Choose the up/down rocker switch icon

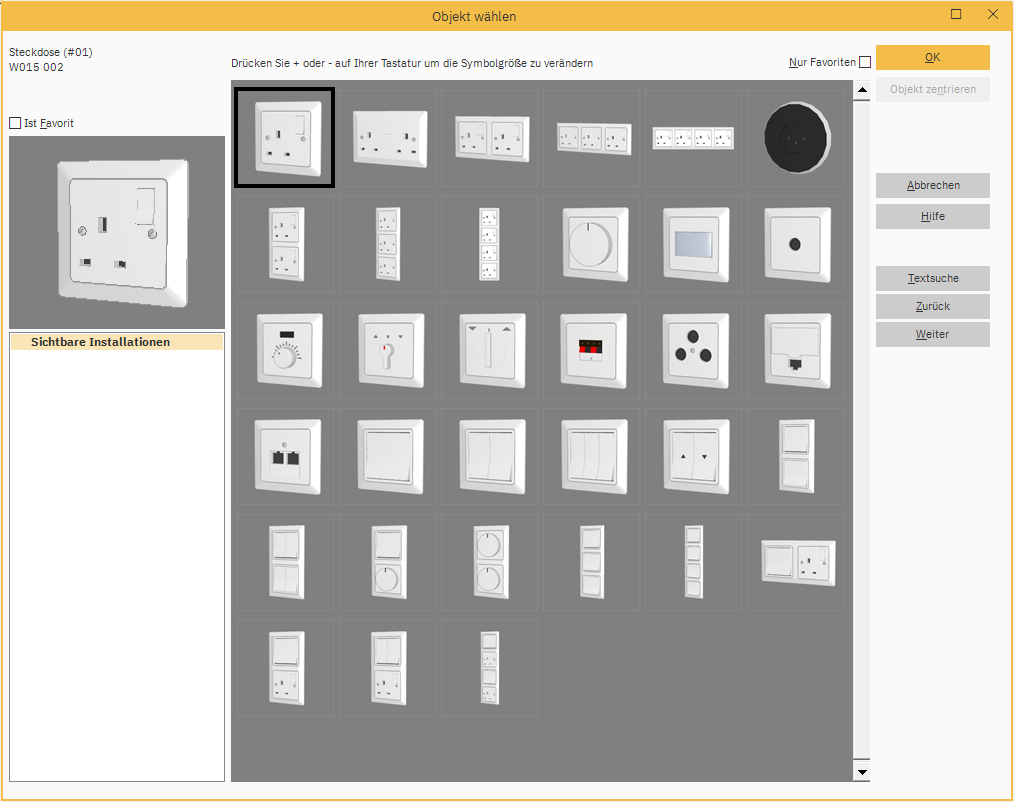click(x=693, y=457)
